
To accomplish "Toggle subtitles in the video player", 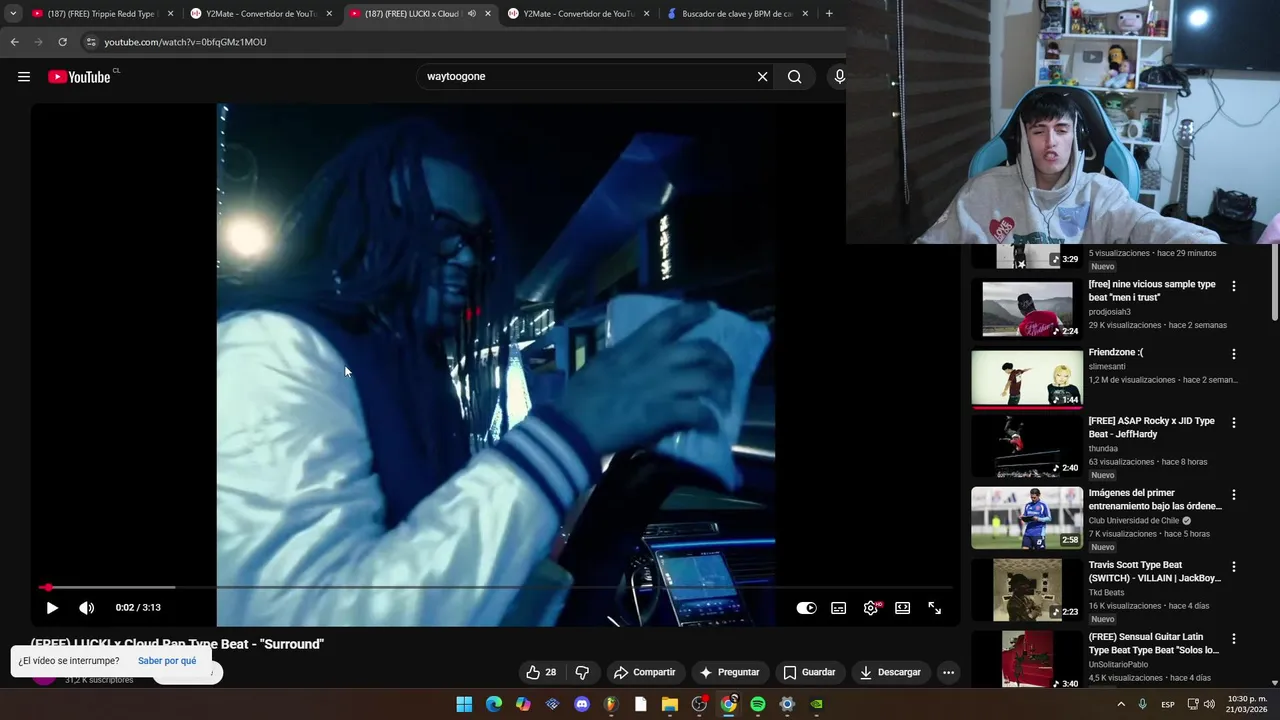I will click(839, 608).
